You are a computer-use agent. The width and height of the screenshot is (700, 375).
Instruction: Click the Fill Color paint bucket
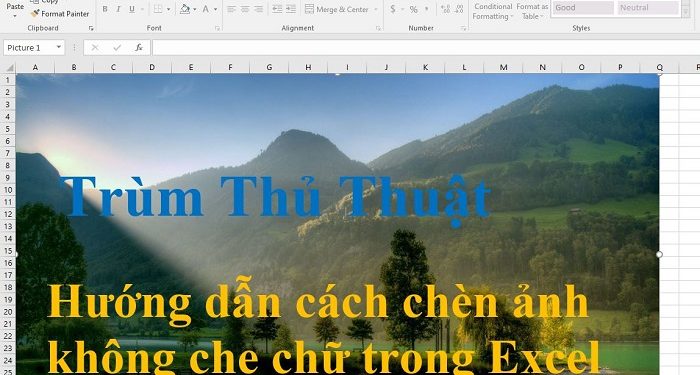point(185,9)
